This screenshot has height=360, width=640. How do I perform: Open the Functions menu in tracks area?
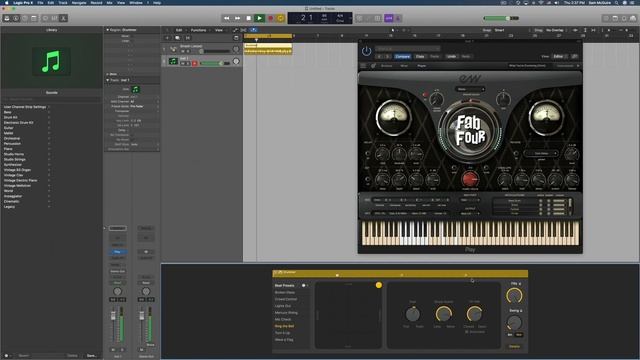tap(199, 30)
